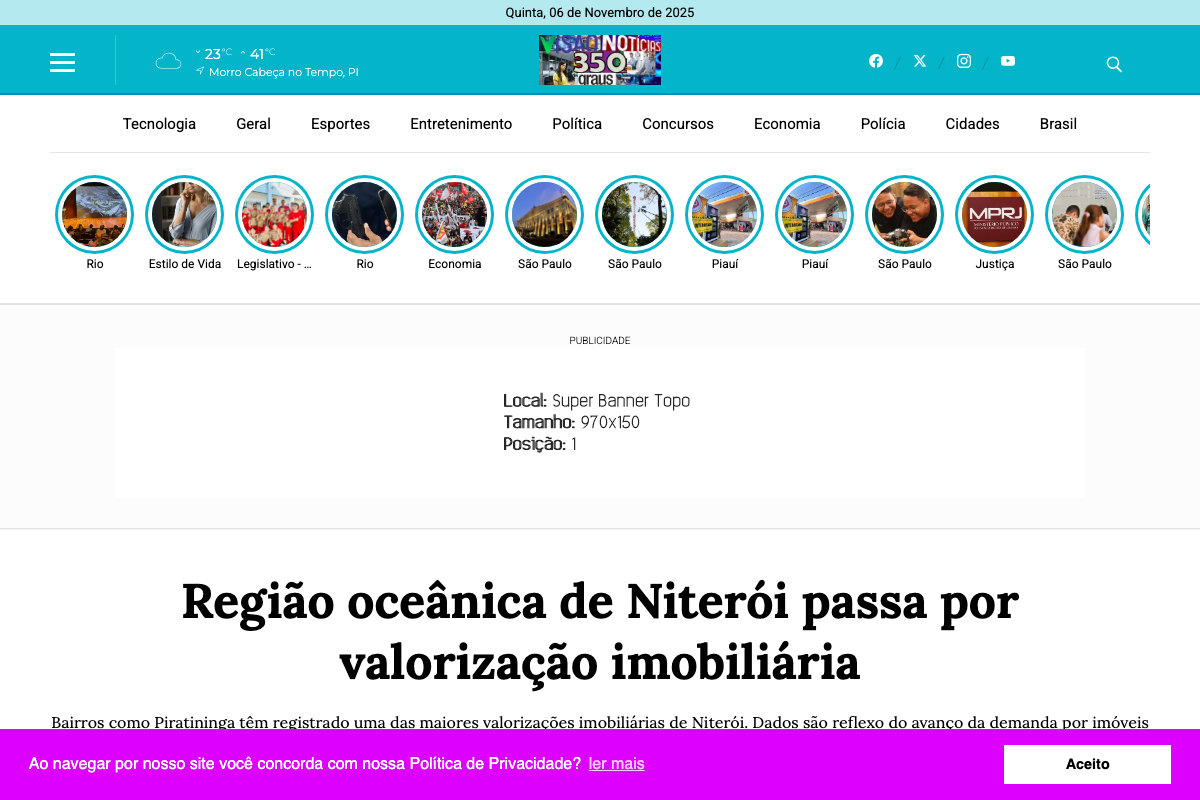Accept cookies with the Aceito button

point(1087,764)
